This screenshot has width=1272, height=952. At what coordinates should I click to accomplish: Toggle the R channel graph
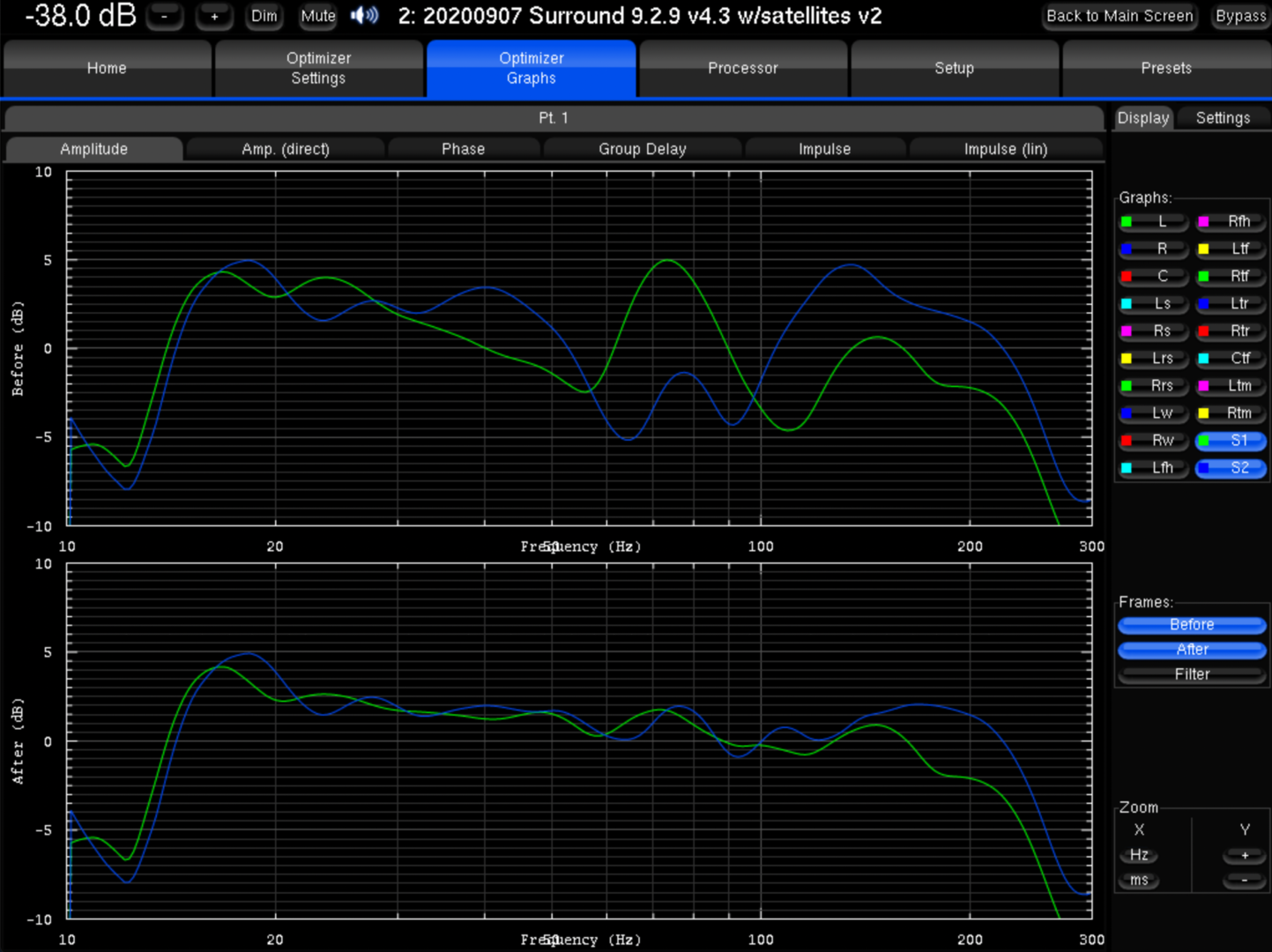pos(1154,249)
